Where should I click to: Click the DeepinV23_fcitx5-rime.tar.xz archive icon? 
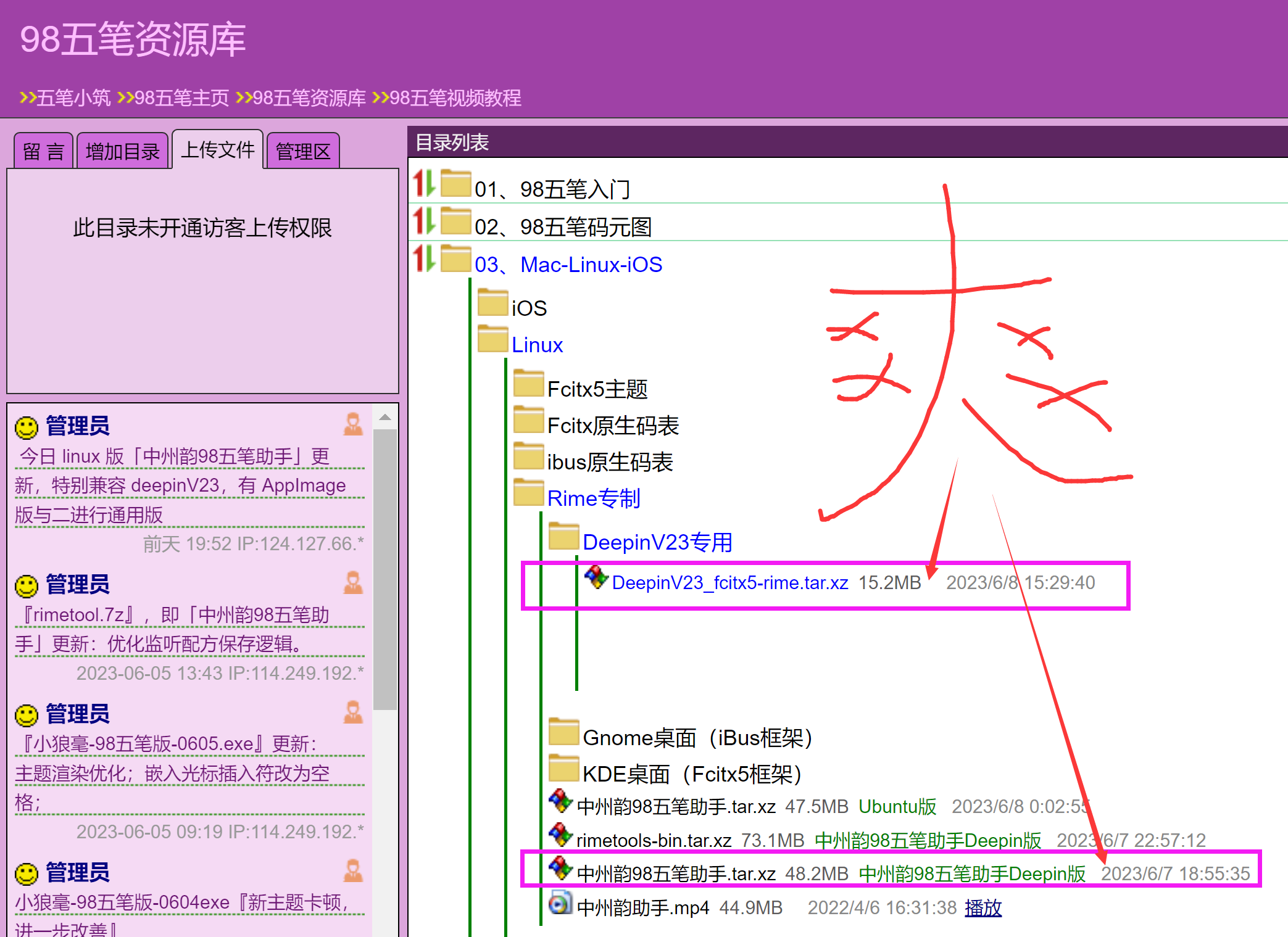pyautogui.click(x=596, y=577)
